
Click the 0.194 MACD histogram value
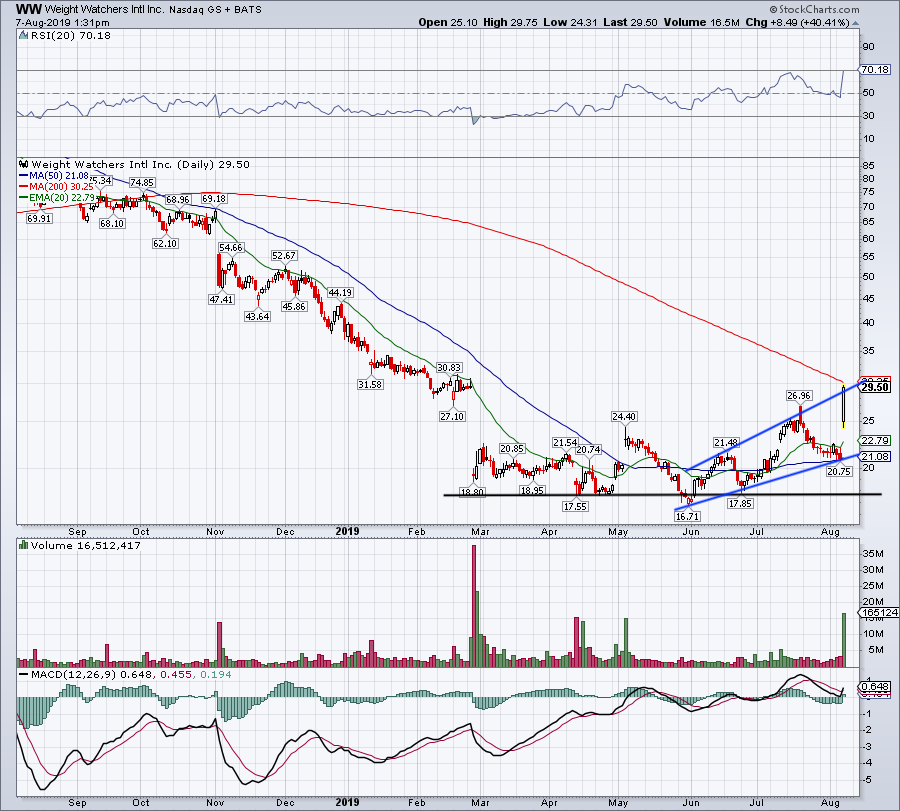[216, 674]
